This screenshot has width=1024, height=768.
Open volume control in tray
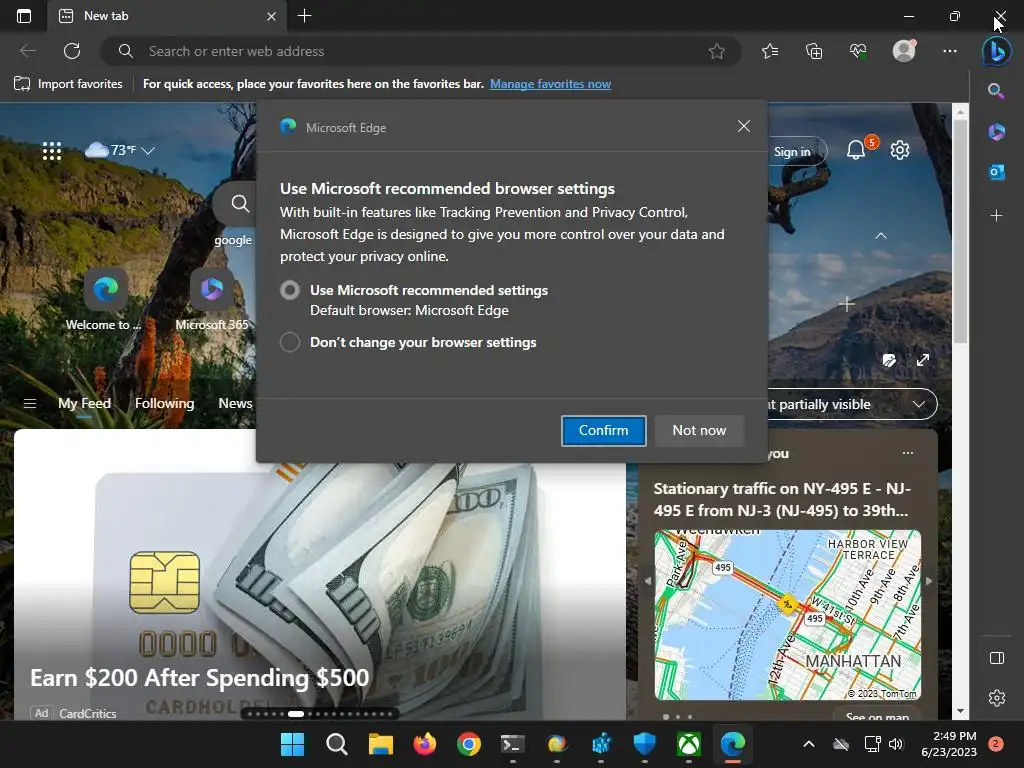(895, 744)
